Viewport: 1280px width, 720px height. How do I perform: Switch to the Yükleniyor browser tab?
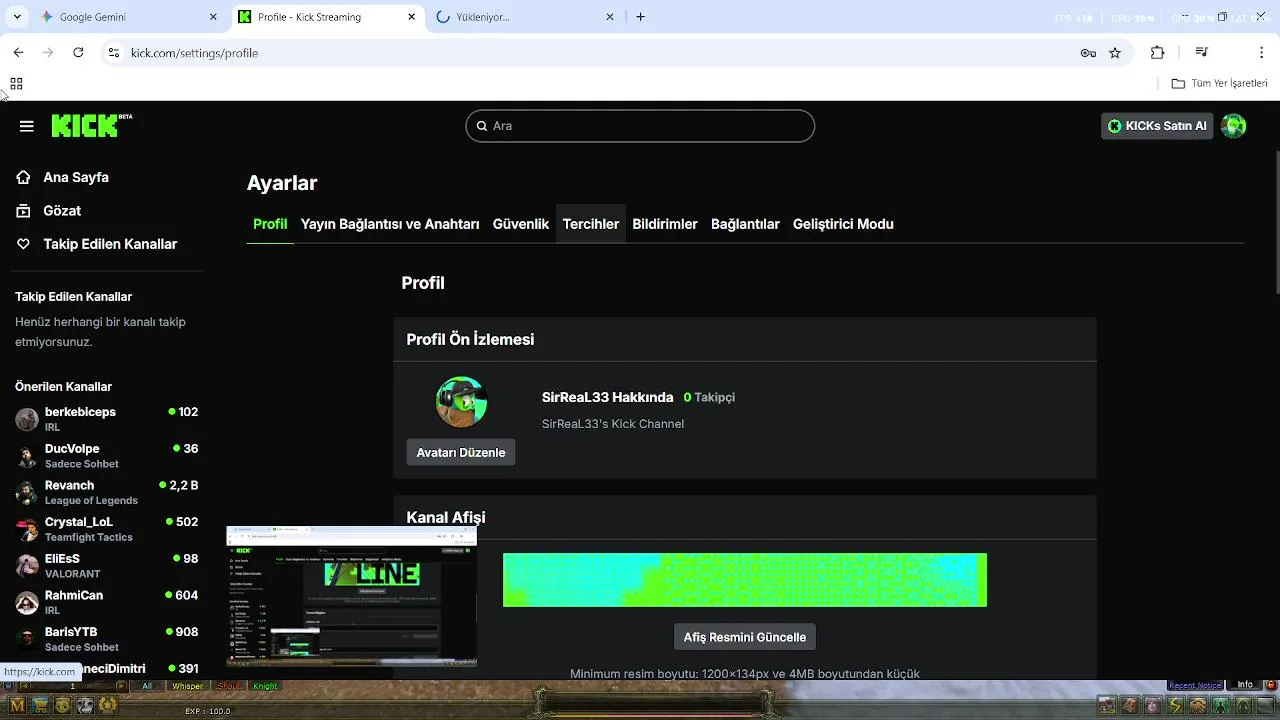tap(527, 17)
